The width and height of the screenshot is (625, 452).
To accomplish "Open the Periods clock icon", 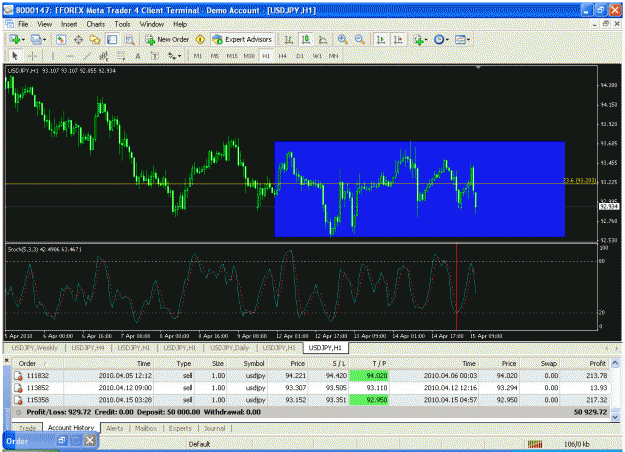I will 439,39.
